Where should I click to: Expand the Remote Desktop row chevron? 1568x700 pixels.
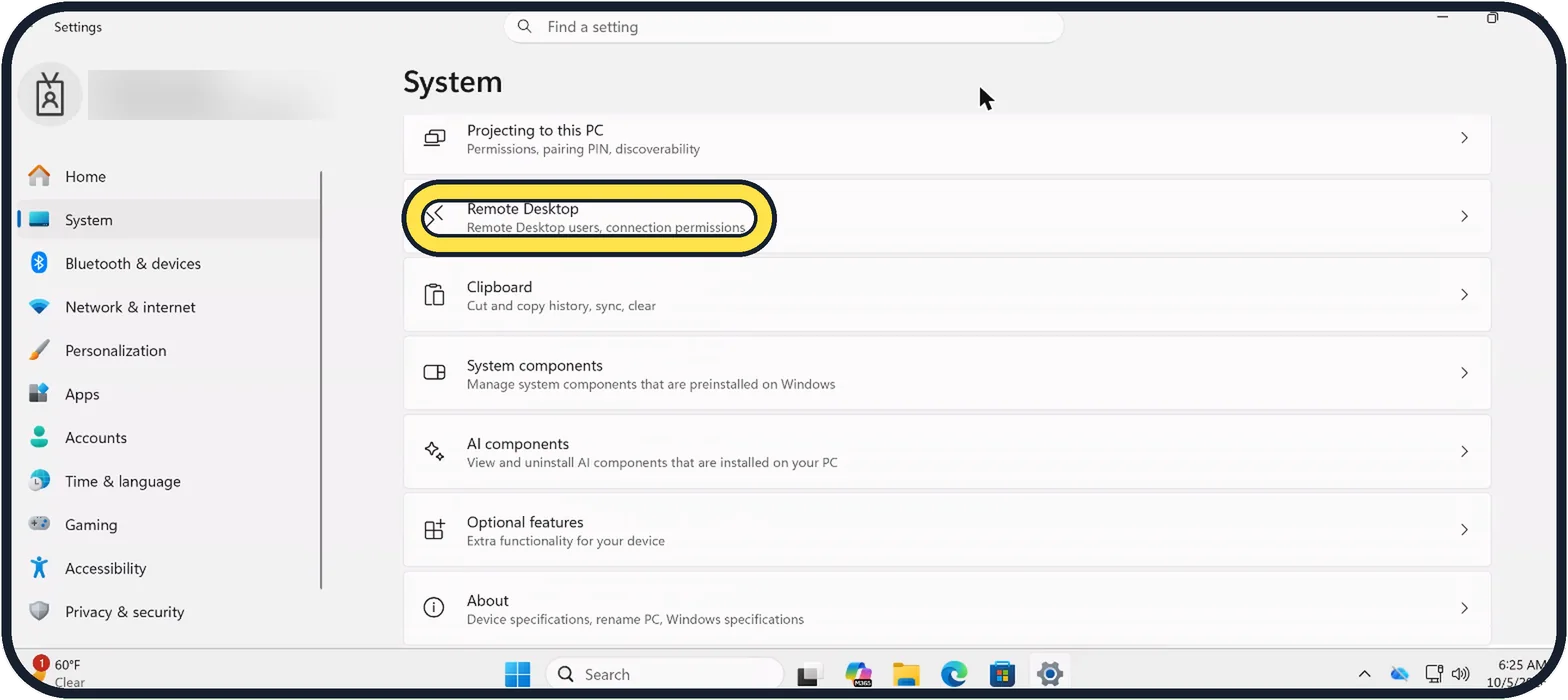click(x=1464, y=216)
